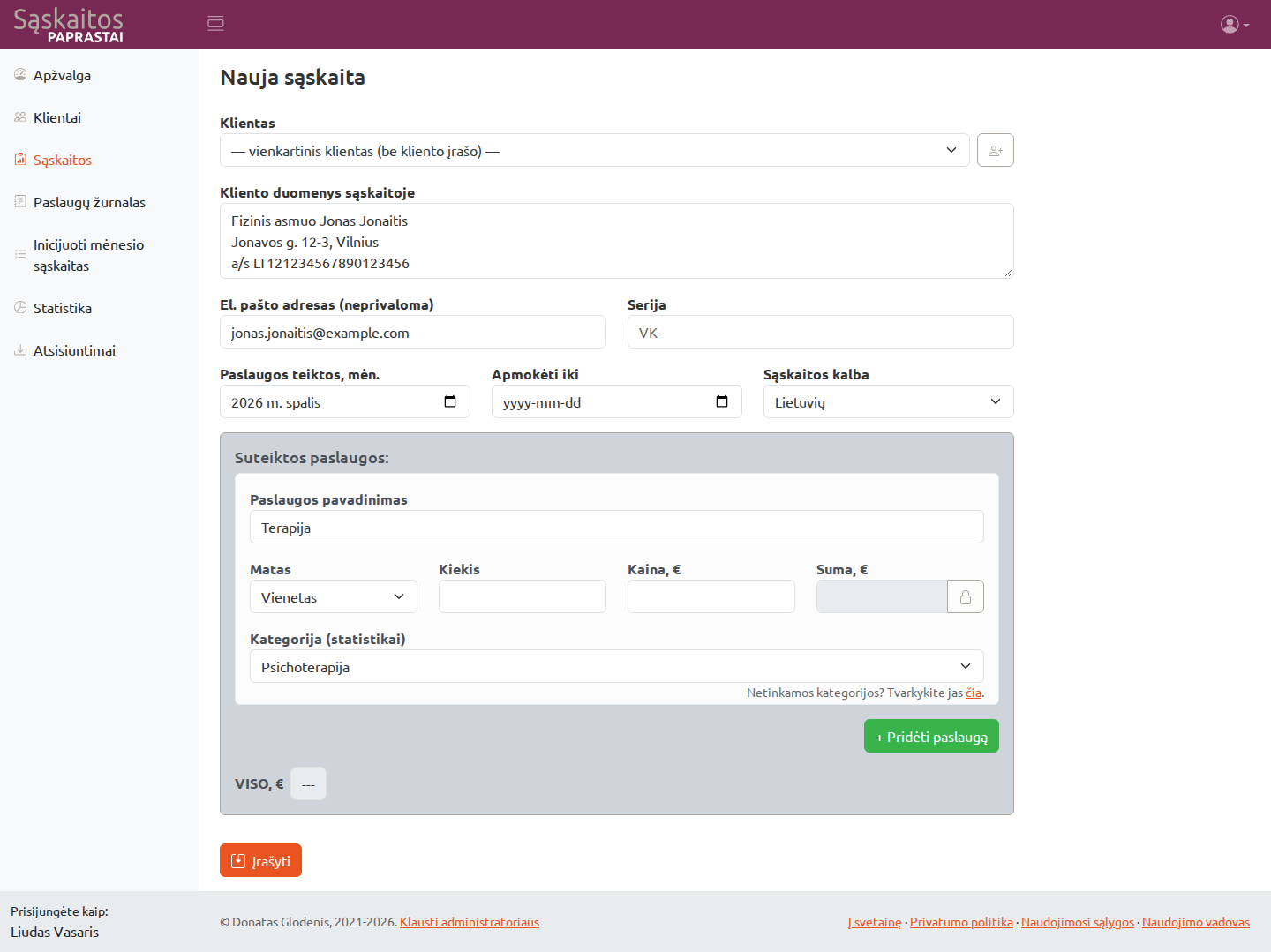Click the Suma total amount field

882,596
